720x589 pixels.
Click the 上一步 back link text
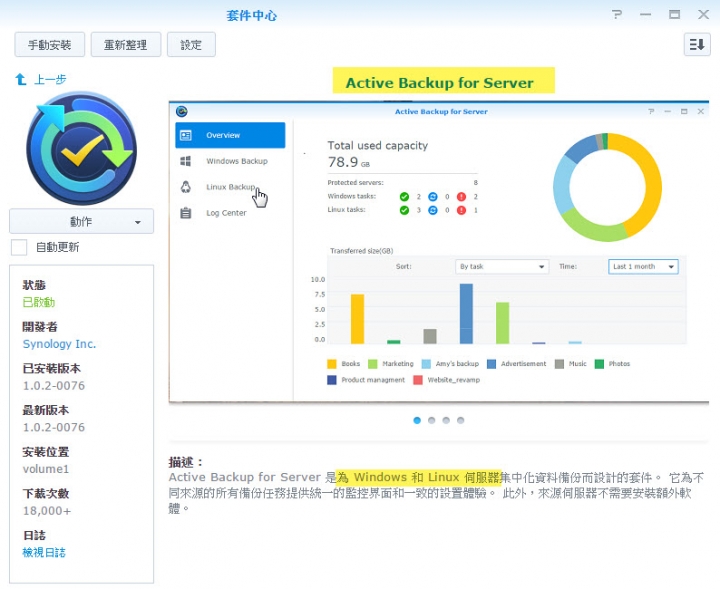[x=50, y=79]
